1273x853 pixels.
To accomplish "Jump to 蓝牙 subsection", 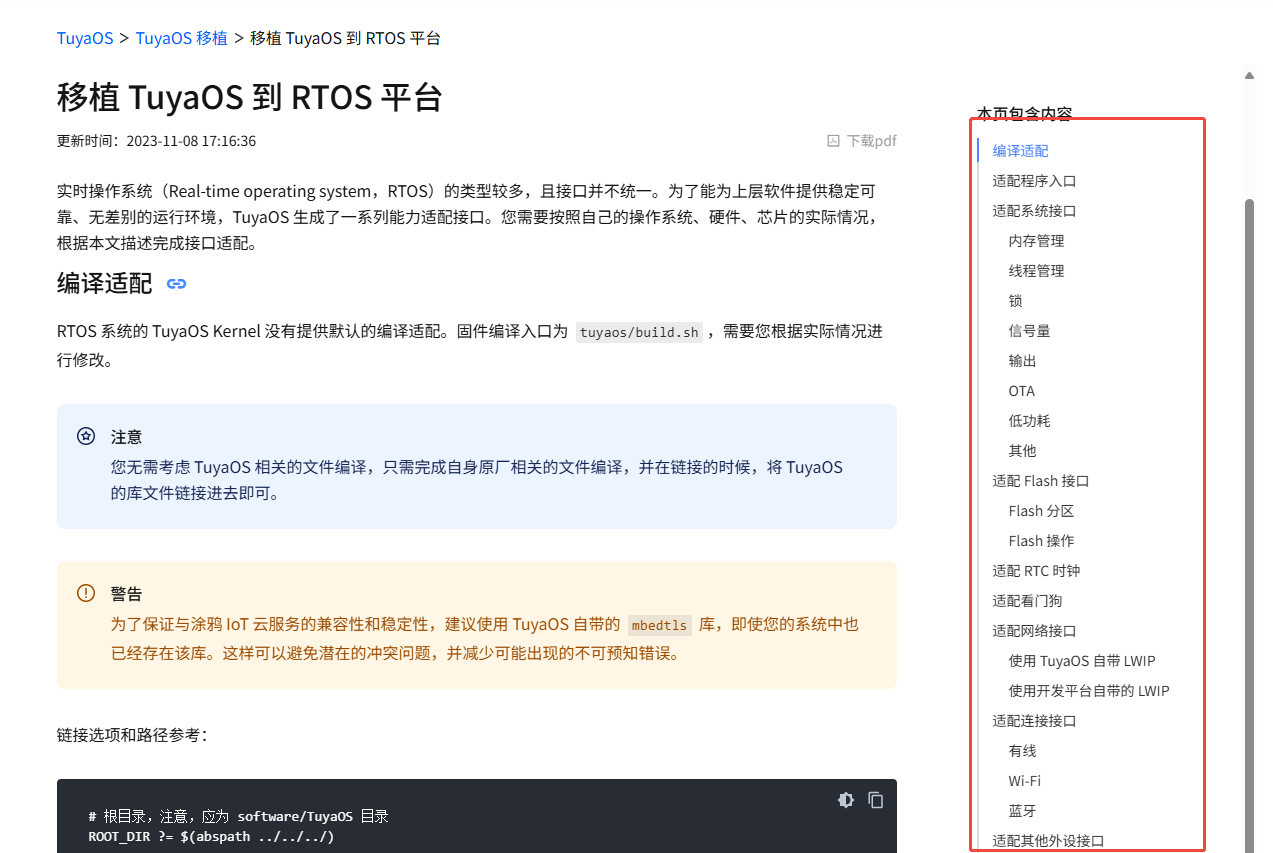I will click(x=1022, y=811).
